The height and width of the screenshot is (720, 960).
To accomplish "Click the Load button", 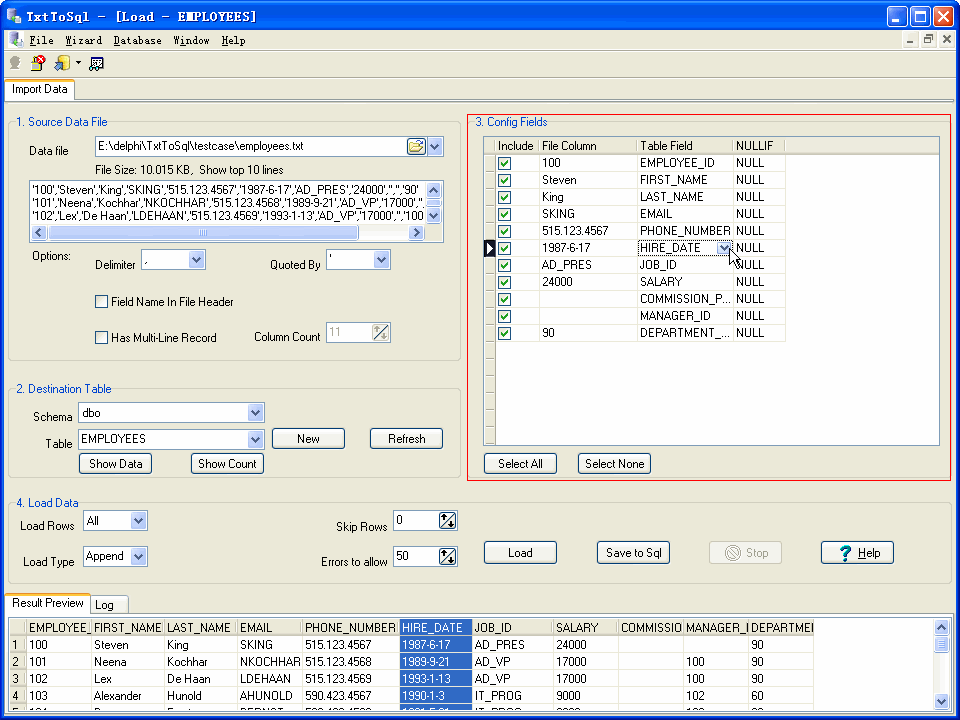I will (520, 553).
